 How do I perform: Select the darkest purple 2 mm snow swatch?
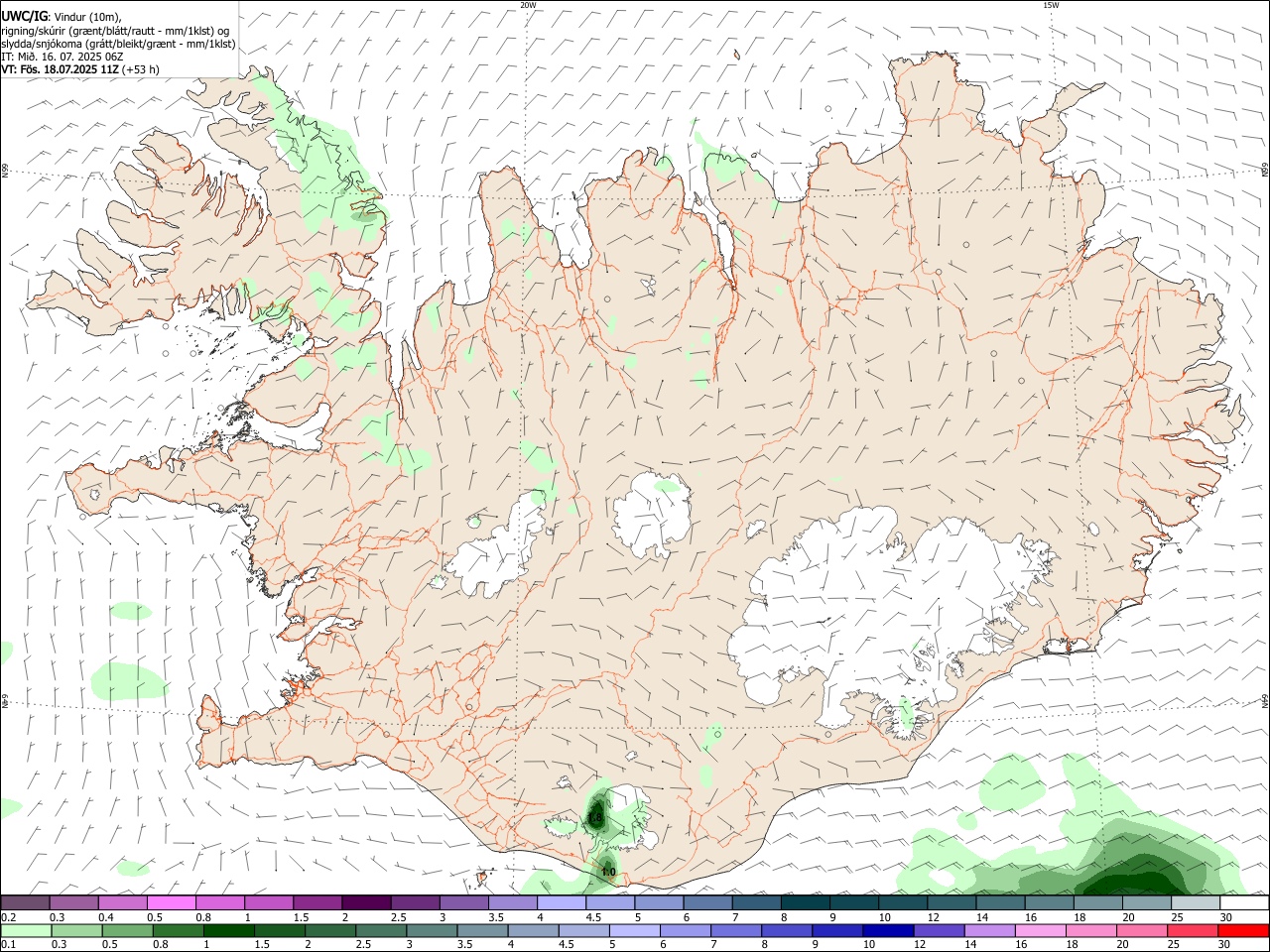pos(366,902)
